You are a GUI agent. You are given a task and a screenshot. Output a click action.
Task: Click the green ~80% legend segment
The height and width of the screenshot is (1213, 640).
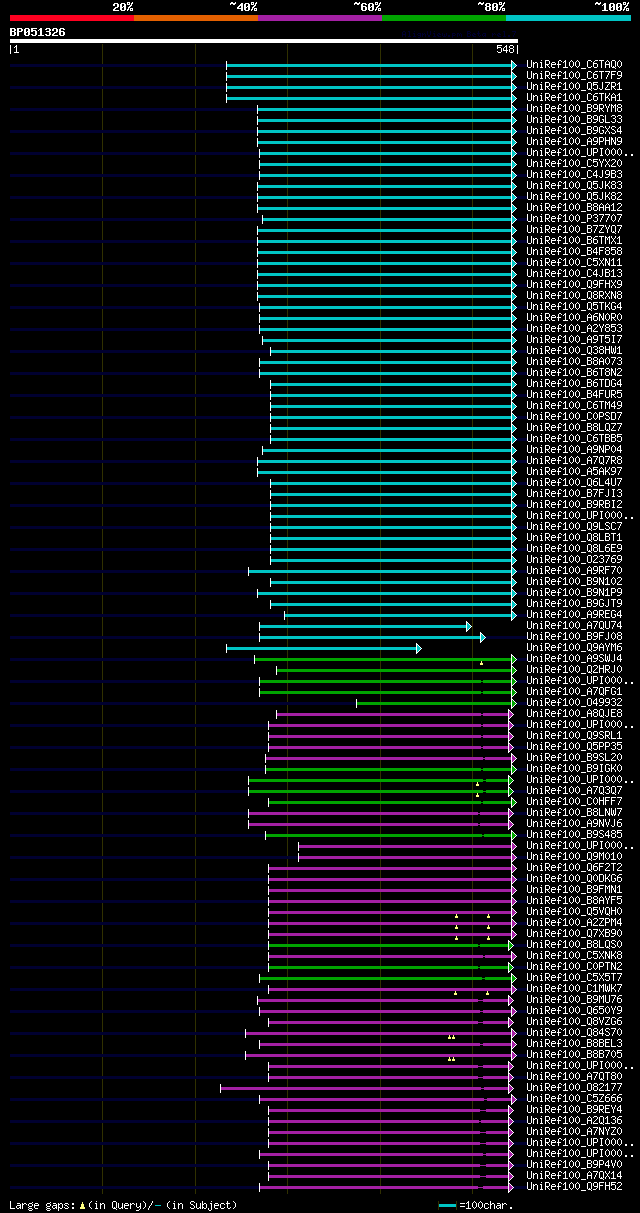click(443, 17)
